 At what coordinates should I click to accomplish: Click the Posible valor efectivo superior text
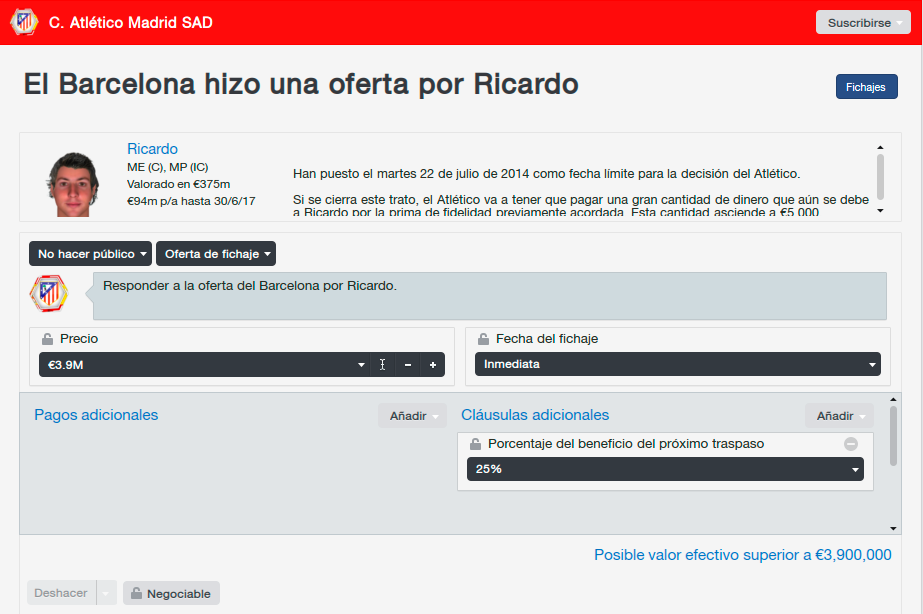[x=743, y=555]
